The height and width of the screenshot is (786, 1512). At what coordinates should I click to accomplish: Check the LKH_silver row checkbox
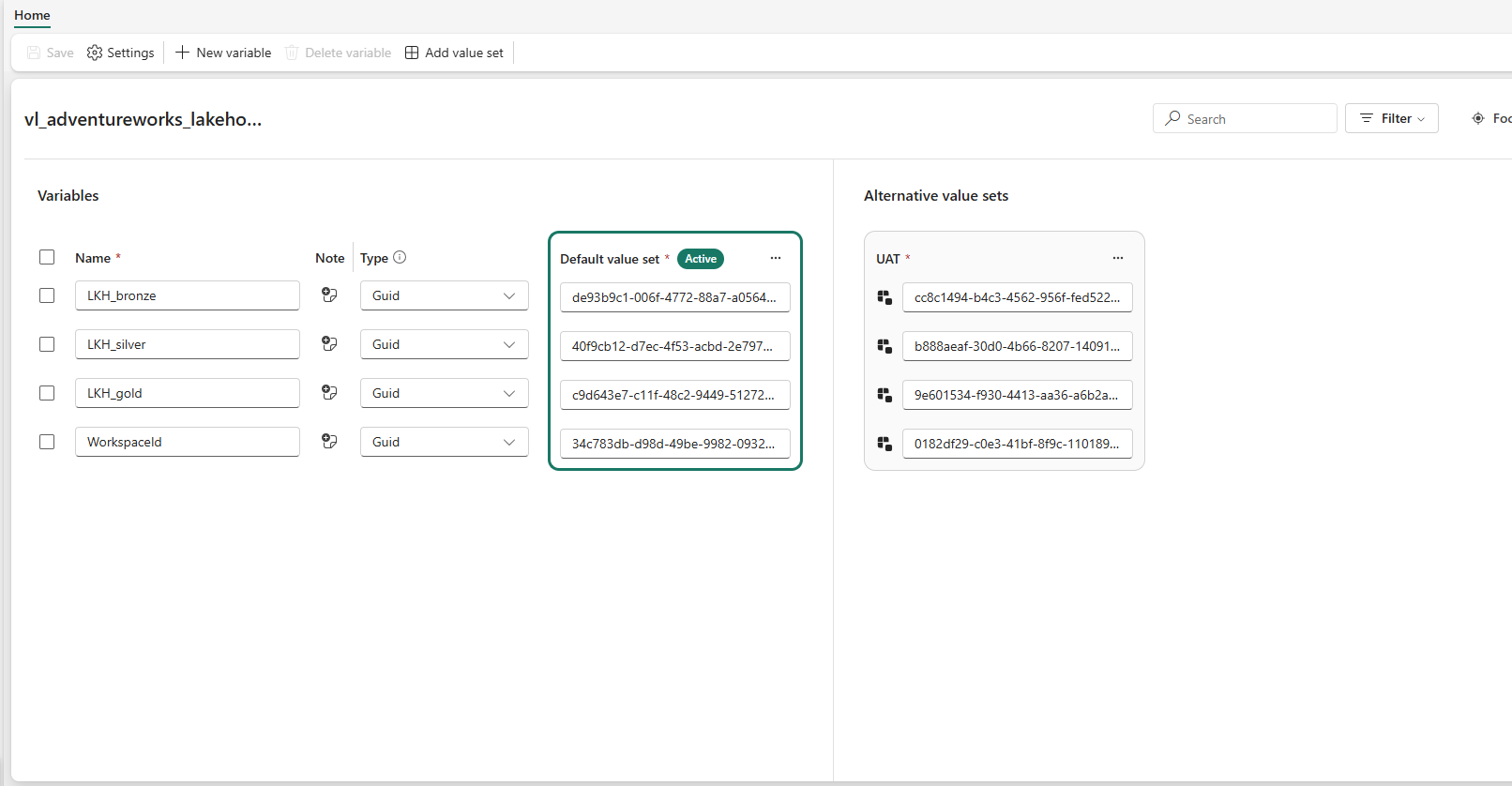pos(47,344)
